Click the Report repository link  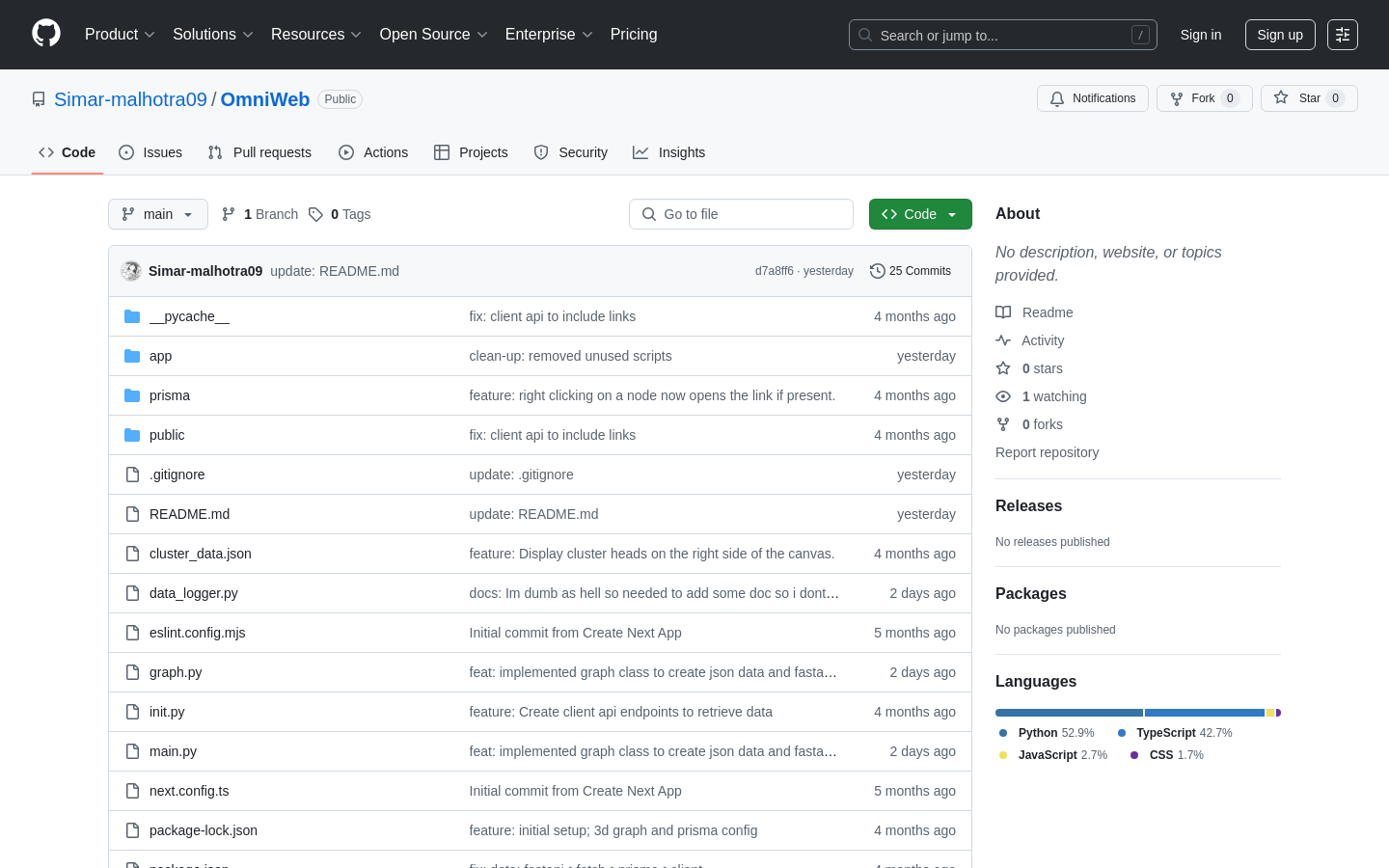click(x=1047, y=452)
